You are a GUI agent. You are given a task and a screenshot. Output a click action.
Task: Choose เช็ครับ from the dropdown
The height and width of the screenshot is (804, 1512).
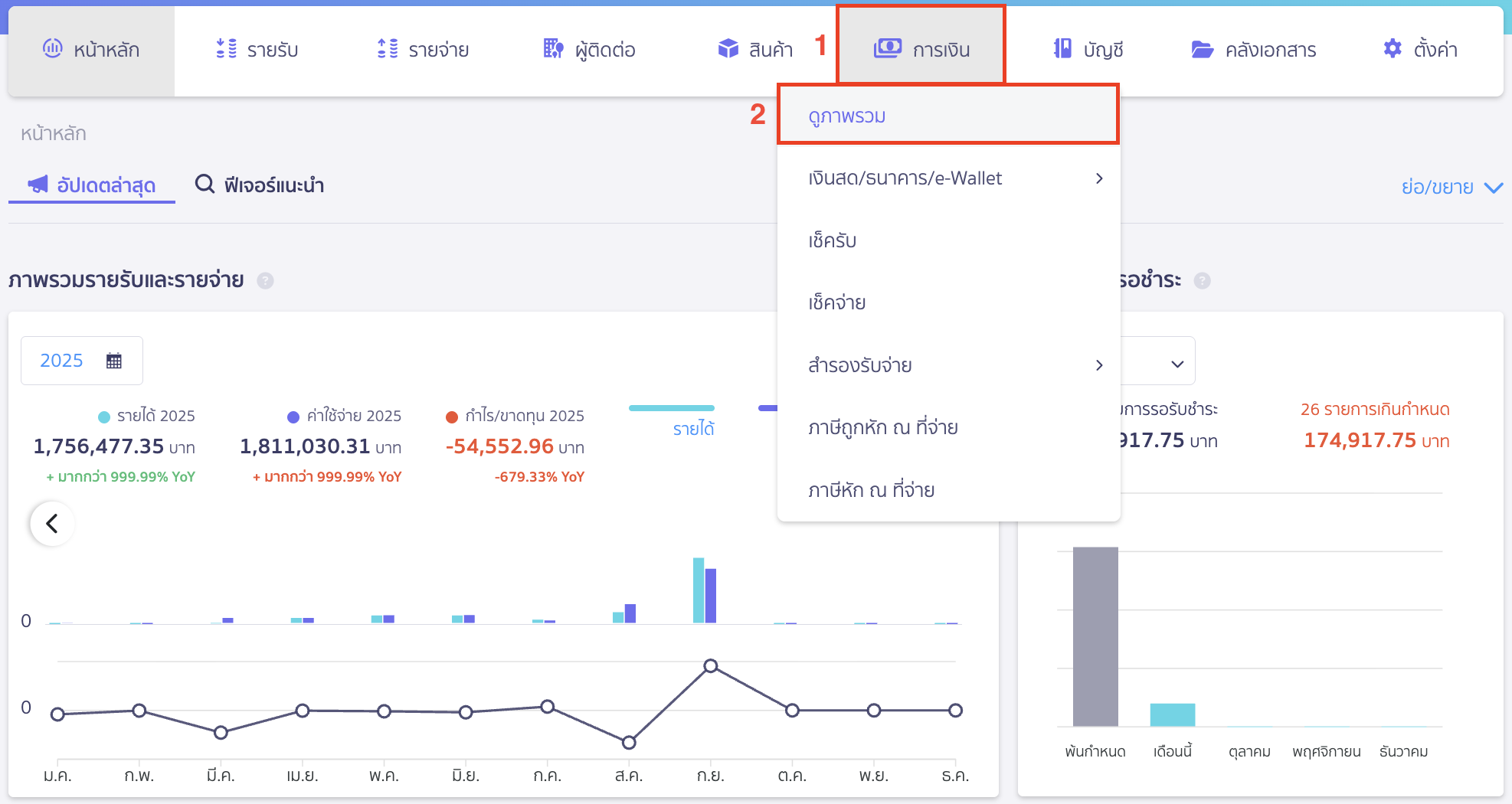click(x=948, y=240)
